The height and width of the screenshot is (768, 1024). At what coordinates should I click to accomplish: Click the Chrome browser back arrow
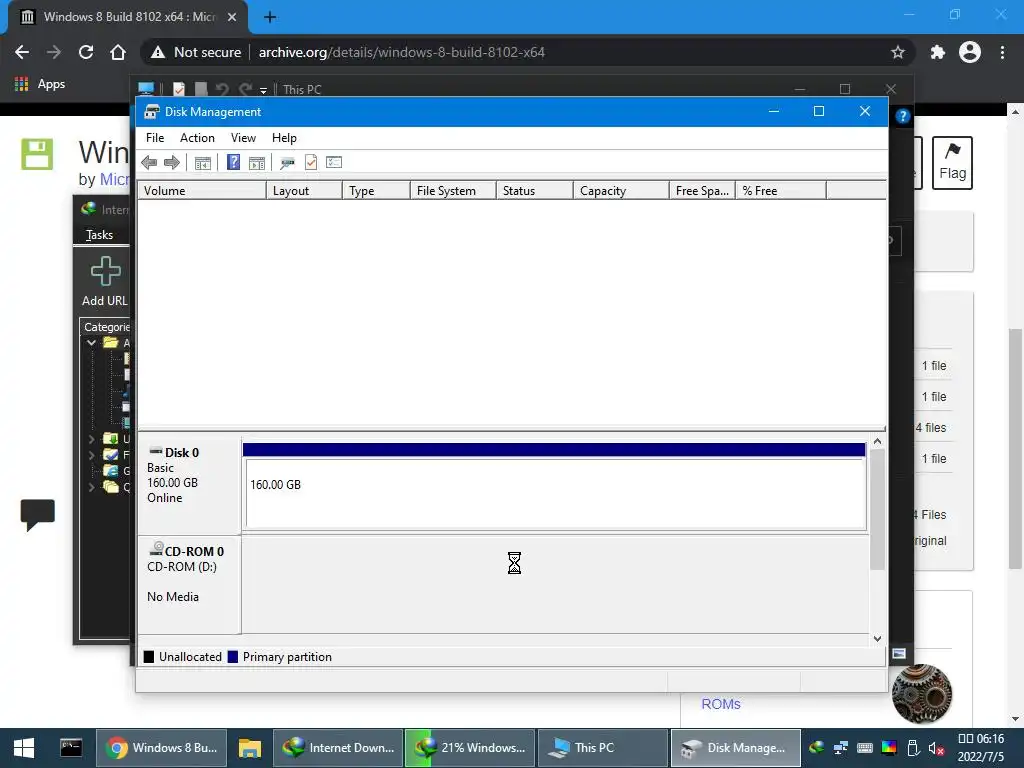pyautogui.click(x=22, y=52)
